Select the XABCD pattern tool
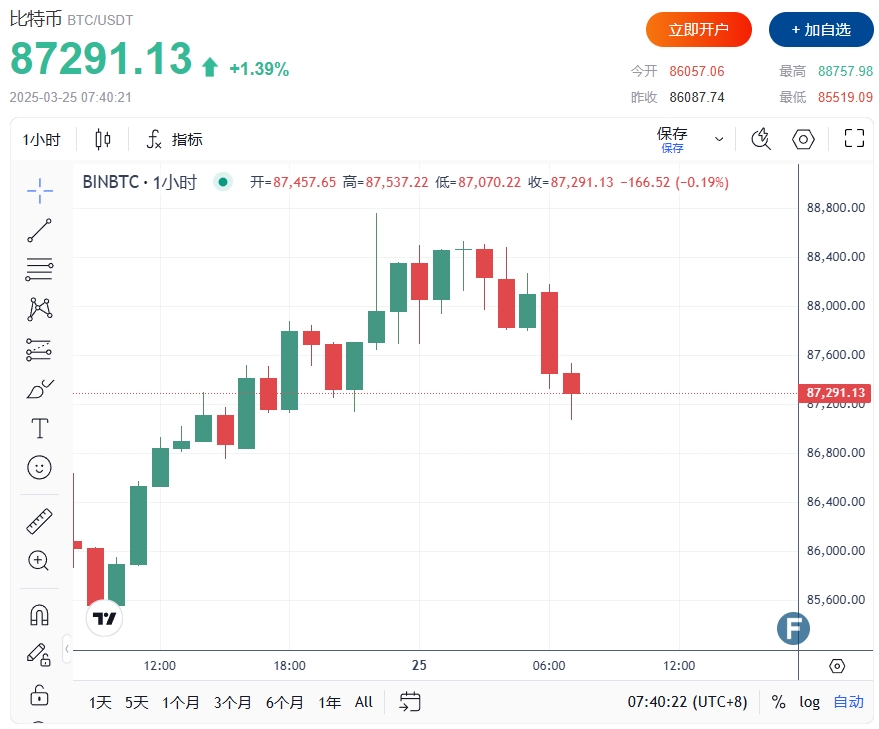 coord(39,309)
